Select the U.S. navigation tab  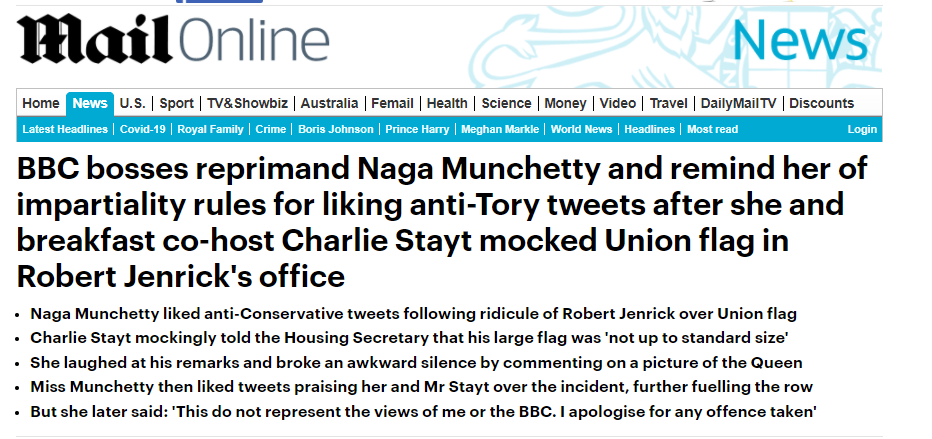(x=132, y=103)
